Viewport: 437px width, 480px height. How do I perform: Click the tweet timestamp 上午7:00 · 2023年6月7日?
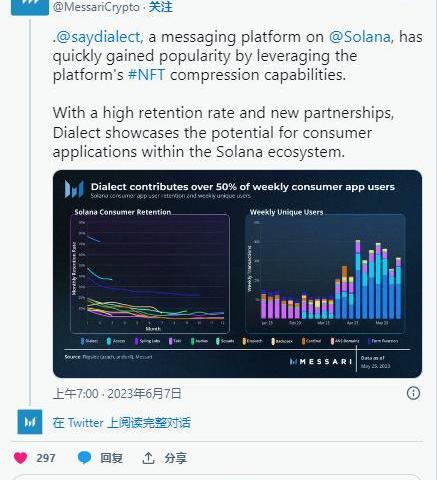tap(117, 394)
